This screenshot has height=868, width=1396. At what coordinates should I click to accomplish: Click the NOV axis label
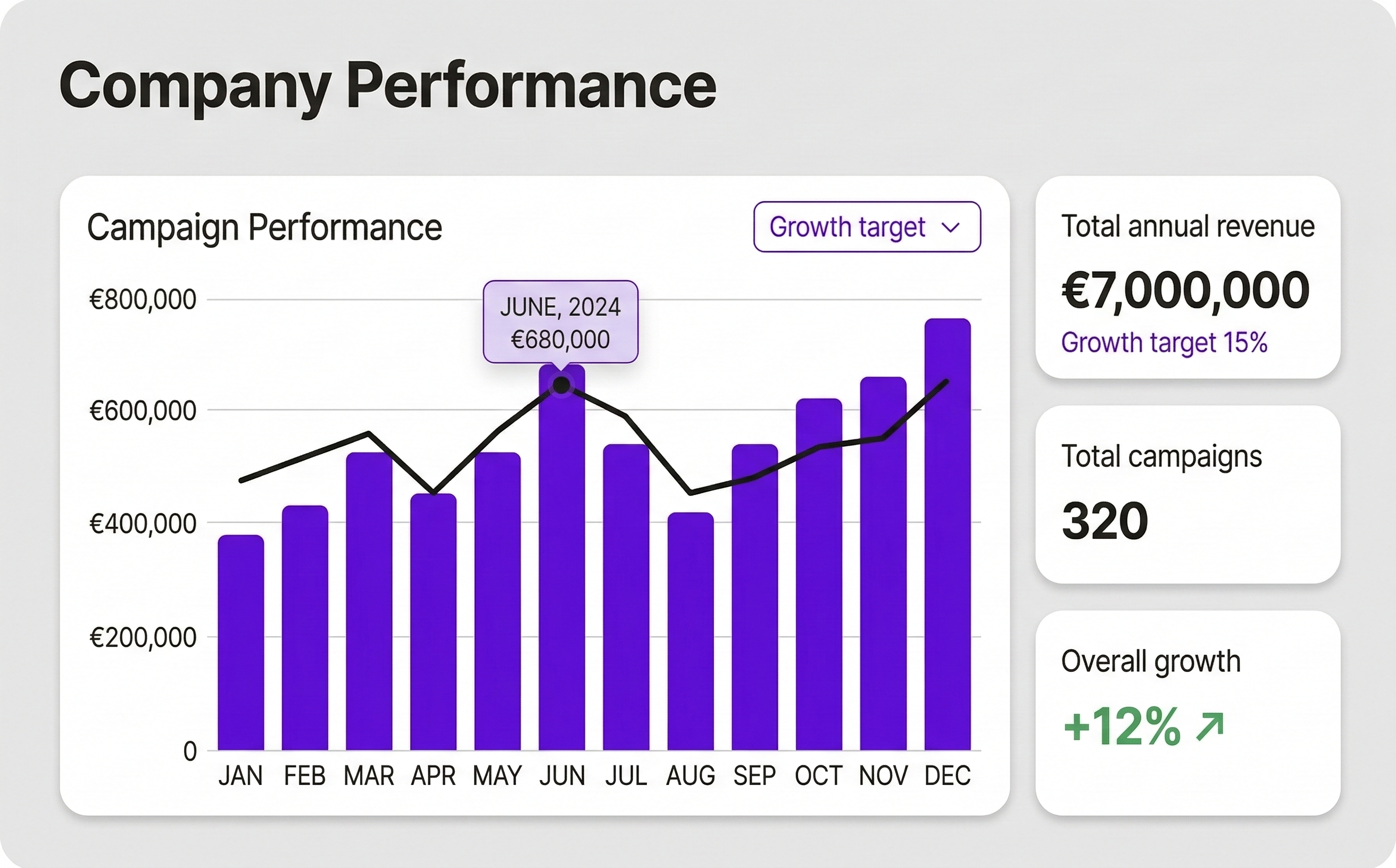(883, 776)
